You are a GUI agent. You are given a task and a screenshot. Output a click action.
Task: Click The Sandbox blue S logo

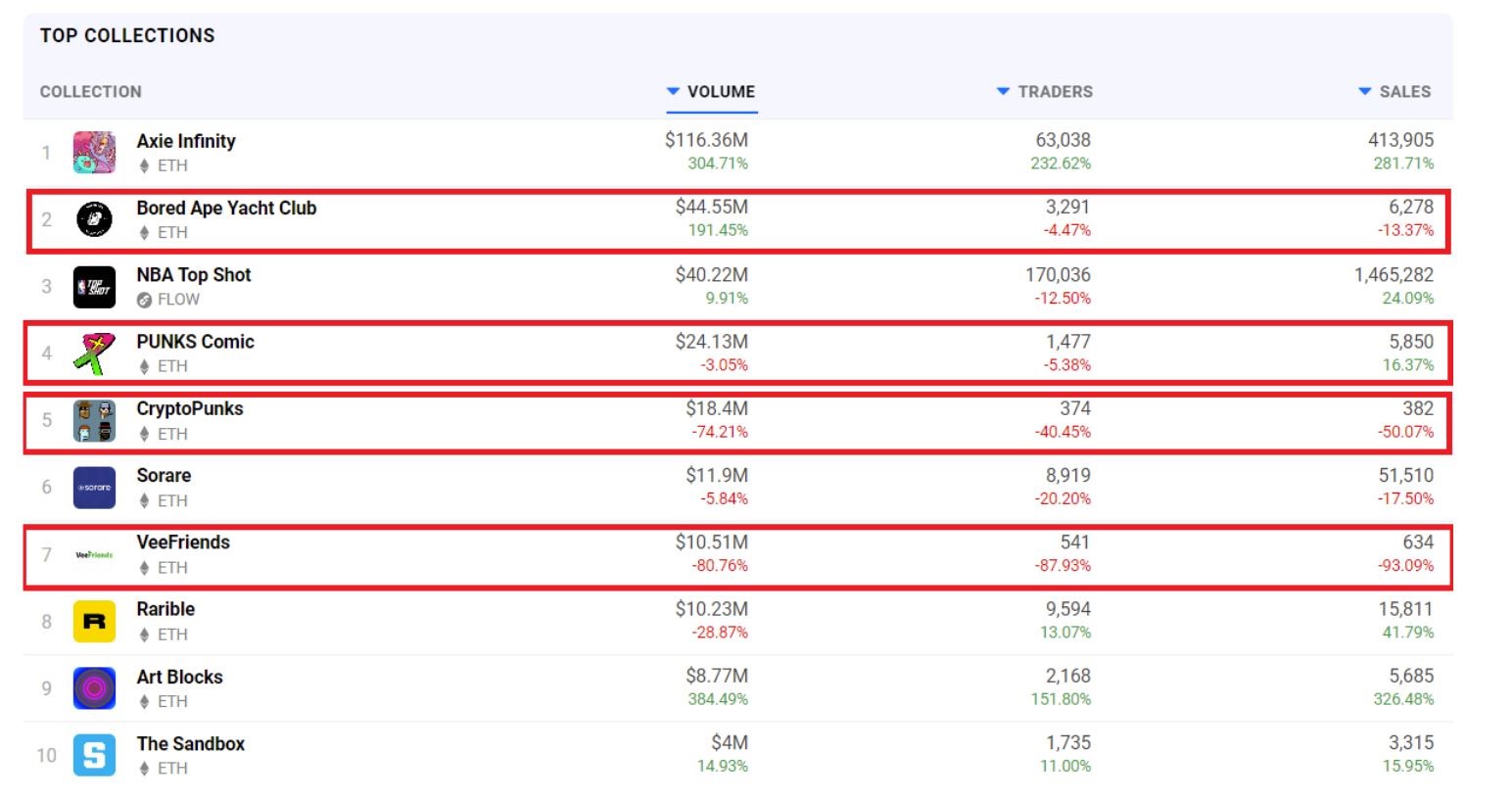[94, 755]
